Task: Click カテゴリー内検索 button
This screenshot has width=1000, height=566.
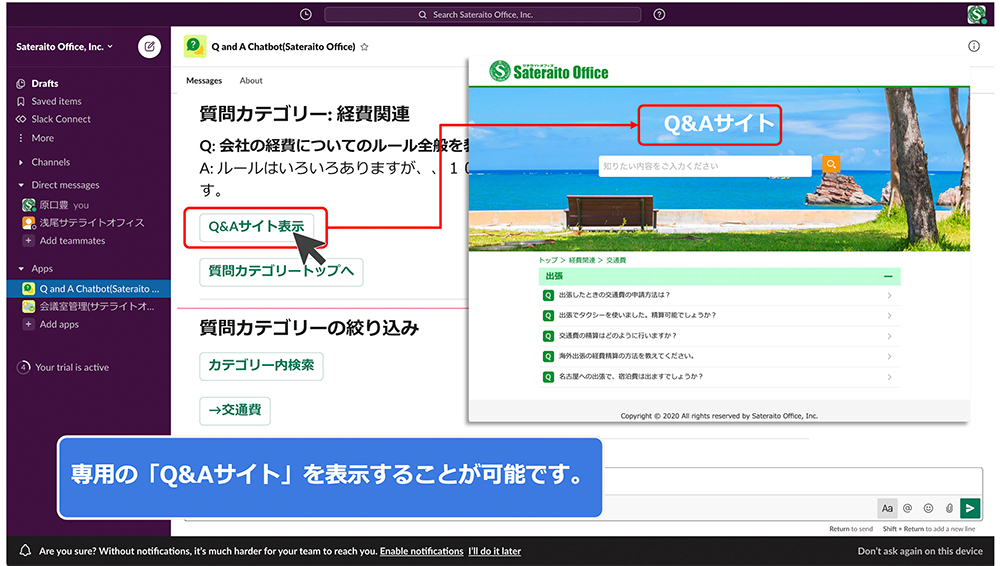Action: pos(261,366)
